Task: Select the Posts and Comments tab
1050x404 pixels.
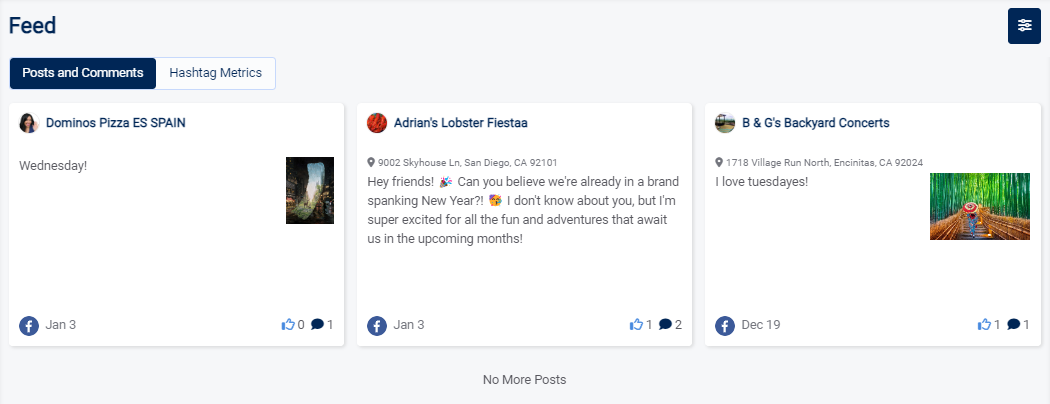Action: [x=83, y=73]
